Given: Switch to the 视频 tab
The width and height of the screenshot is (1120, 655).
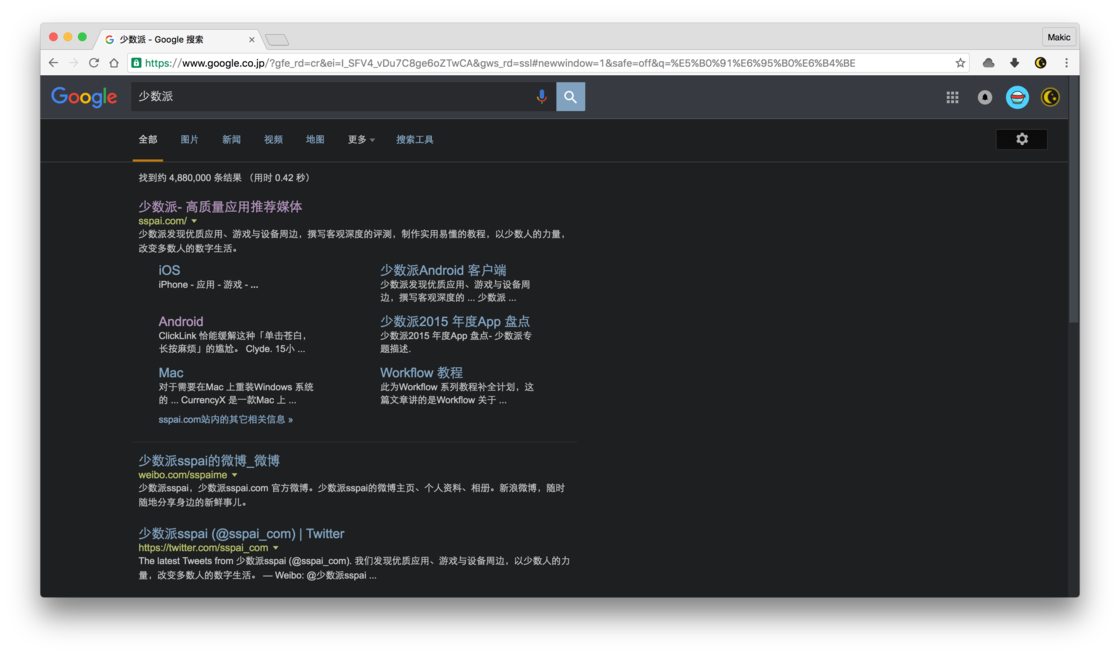Looking at the screenshot, I should (274, 140).
